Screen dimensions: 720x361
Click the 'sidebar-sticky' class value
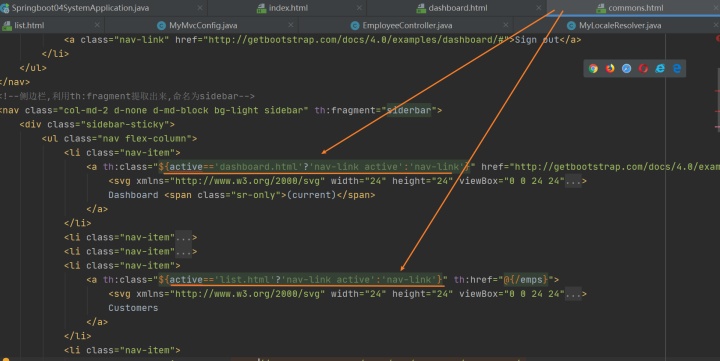(x=125, y=124)
